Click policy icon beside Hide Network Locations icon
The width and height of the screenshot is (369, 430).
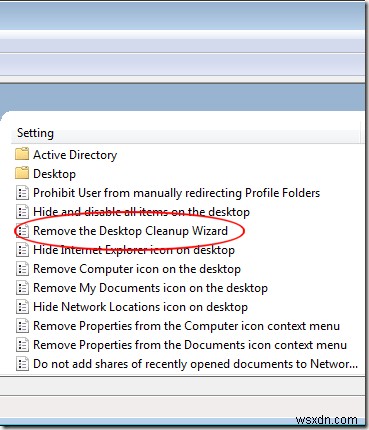(22, 307)
